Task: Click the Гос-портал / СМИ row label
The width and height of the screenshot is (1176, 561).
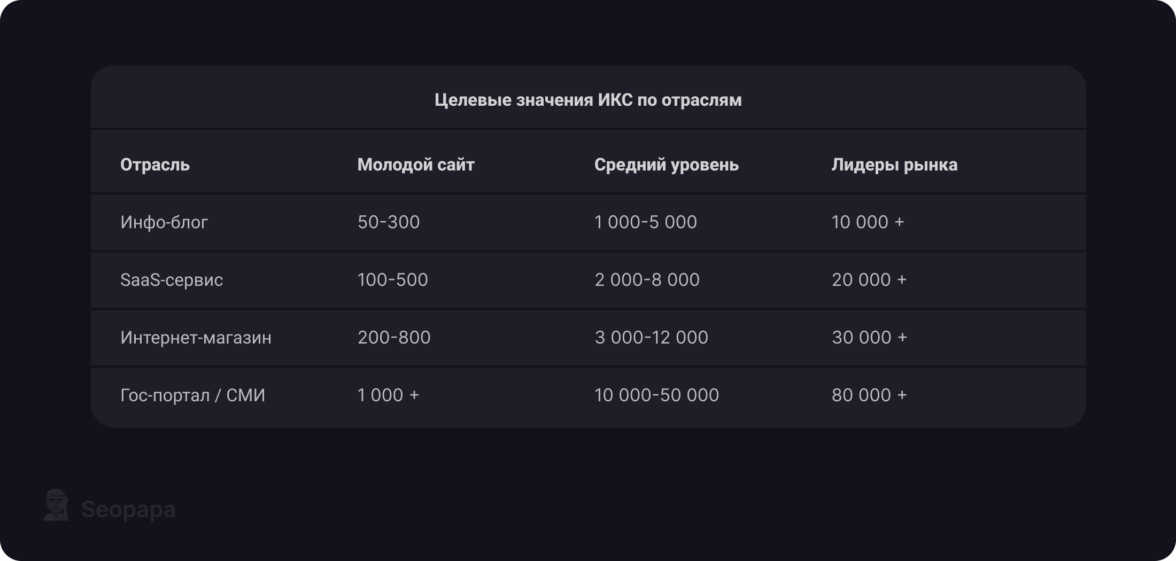Action: tap(193, 396)
